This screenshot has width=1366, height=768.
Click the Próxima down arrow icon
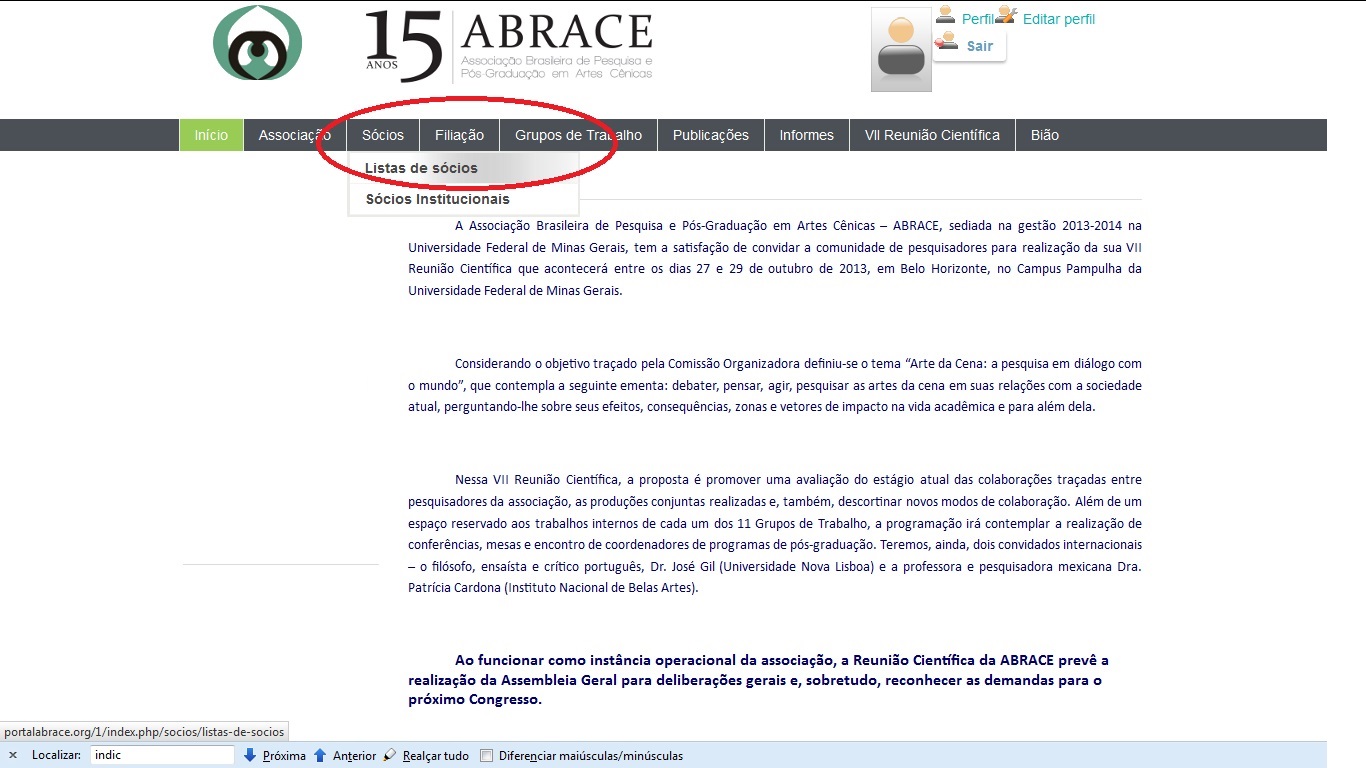250,755
